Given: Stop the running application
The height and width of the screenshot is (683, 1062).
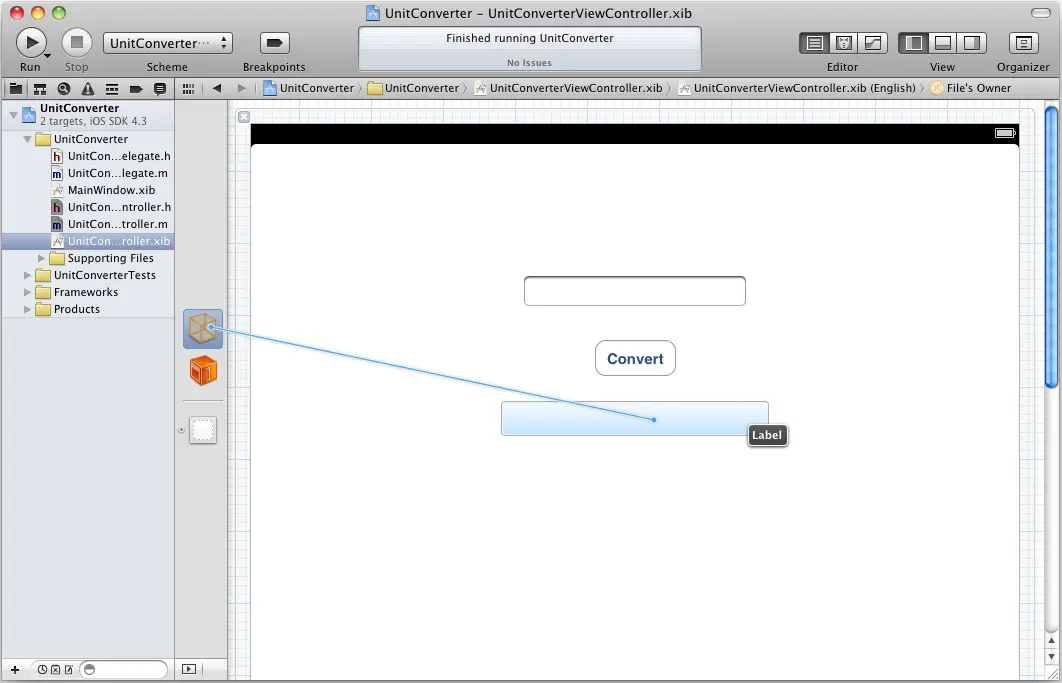Looking at the screenshot, I should (76, 43).
